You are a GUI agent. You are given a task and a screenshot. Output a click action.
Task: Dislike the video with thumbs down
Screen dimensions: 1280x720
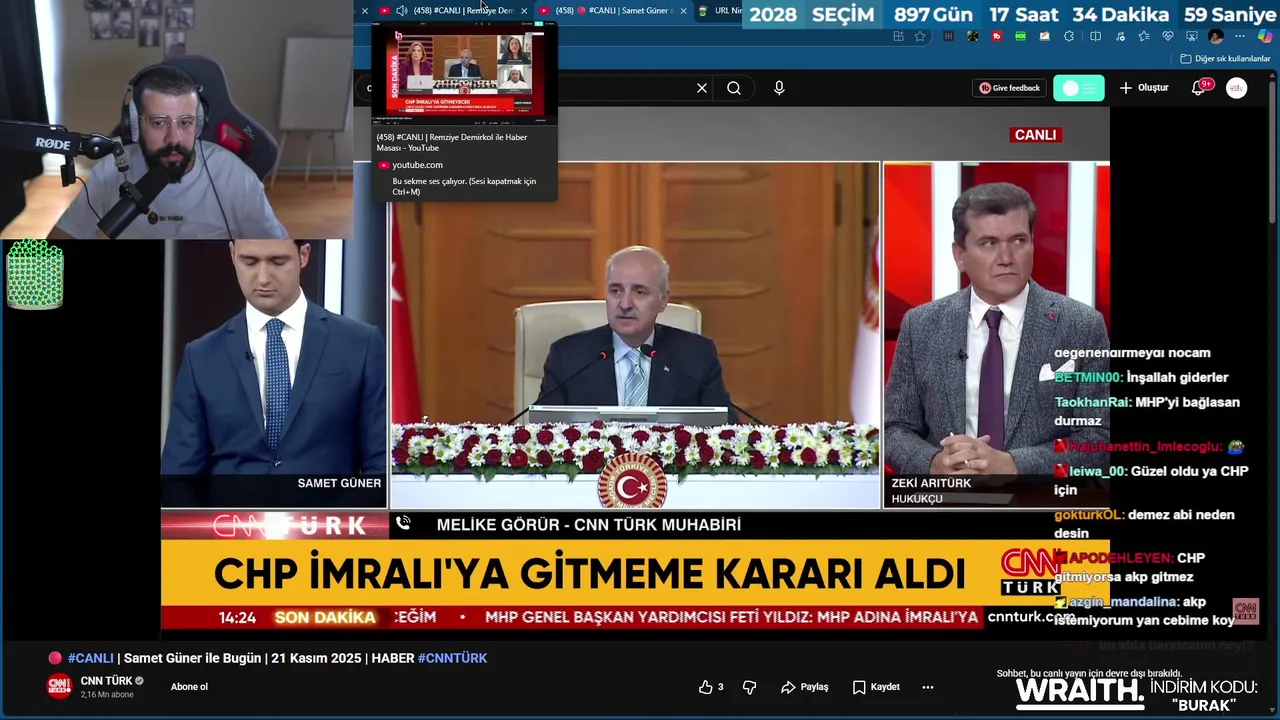coord(749,687)
